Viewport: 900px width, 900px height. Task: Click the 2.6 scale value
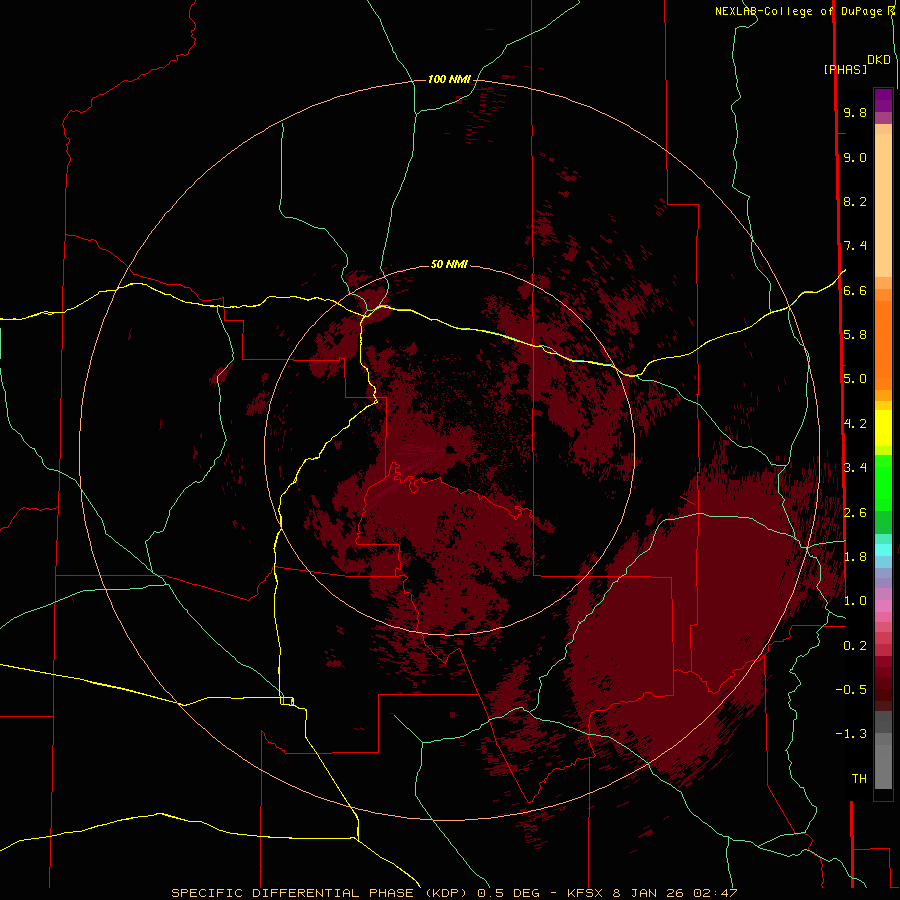pos(855,513)
